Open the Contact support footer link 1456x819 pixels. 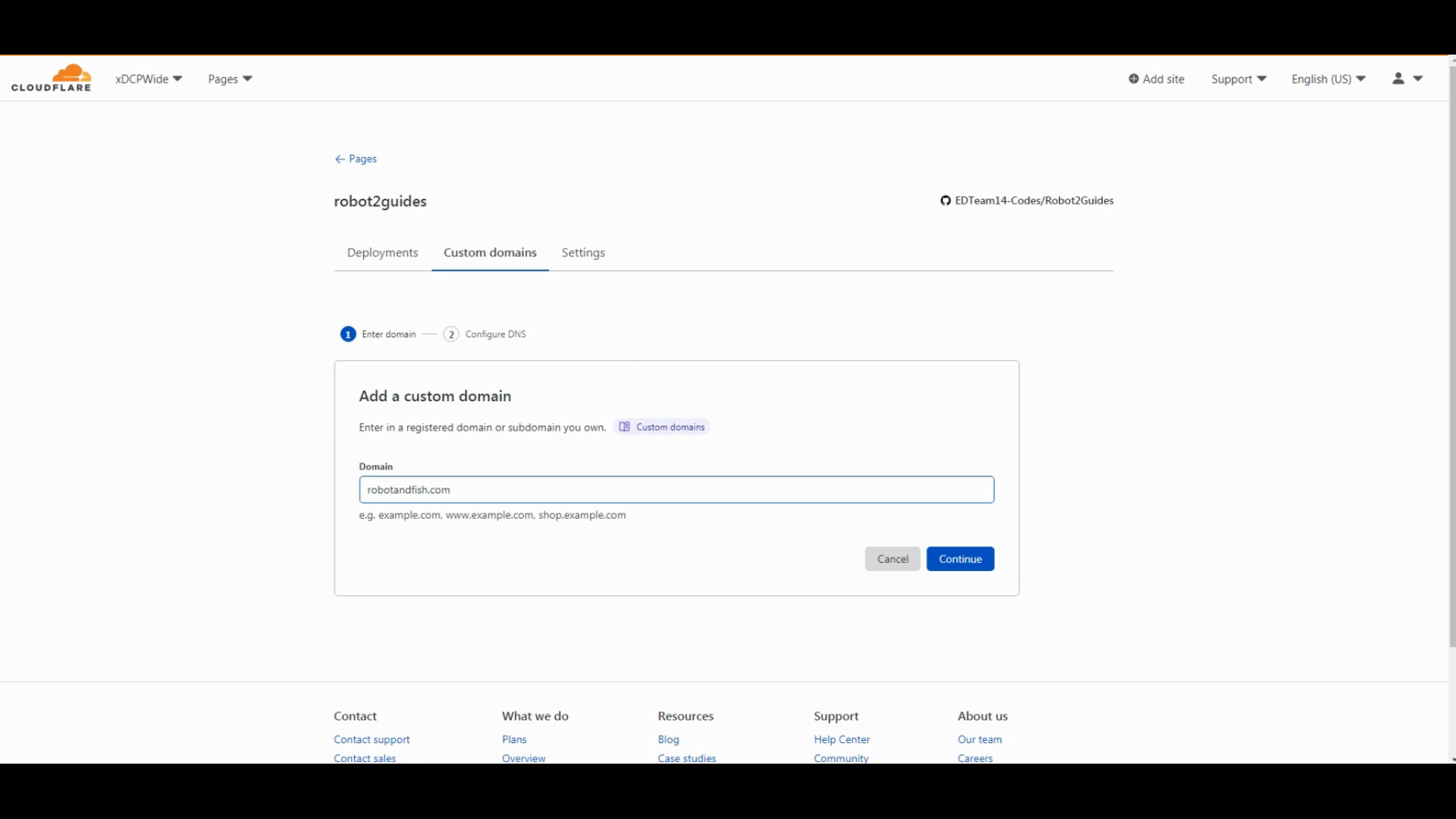(x=372, y=739)
